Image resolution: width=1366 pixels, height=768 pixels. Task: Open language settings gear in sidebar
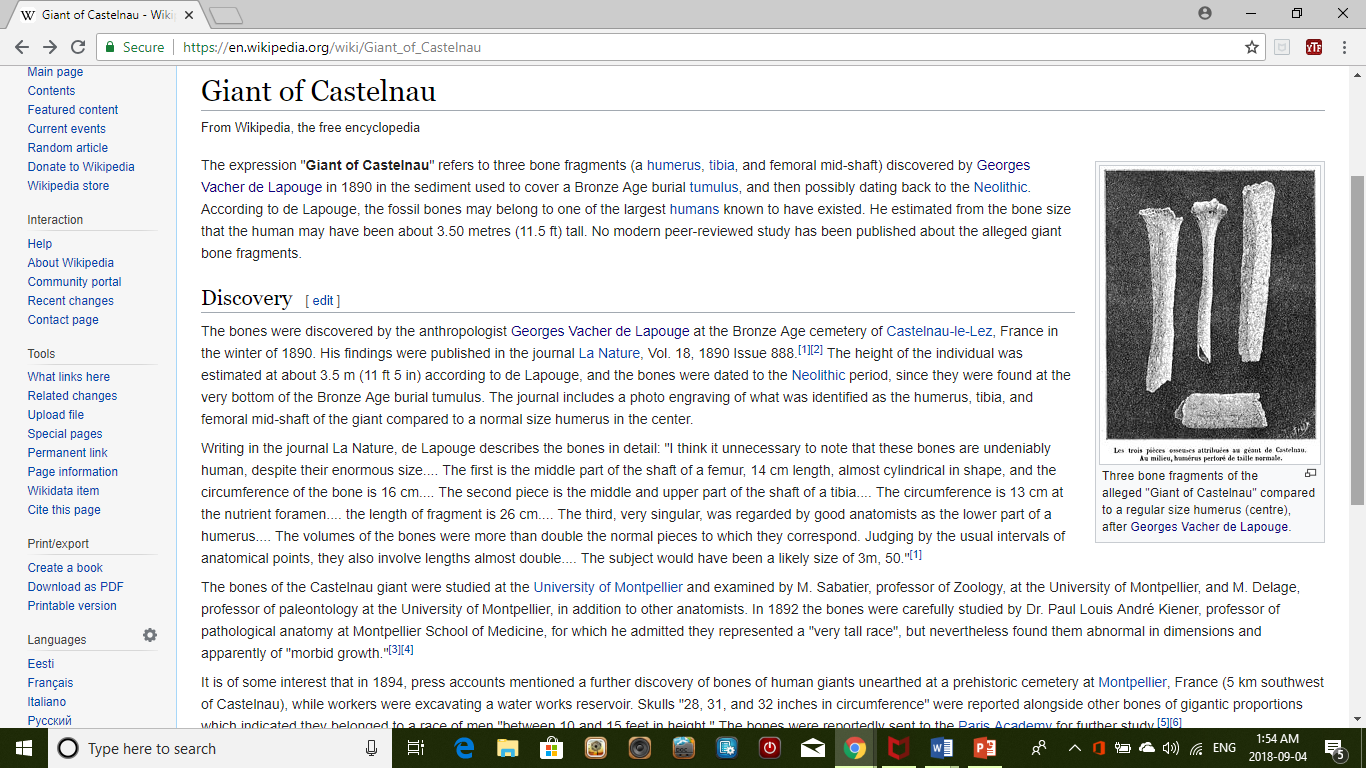click(150, 635)
